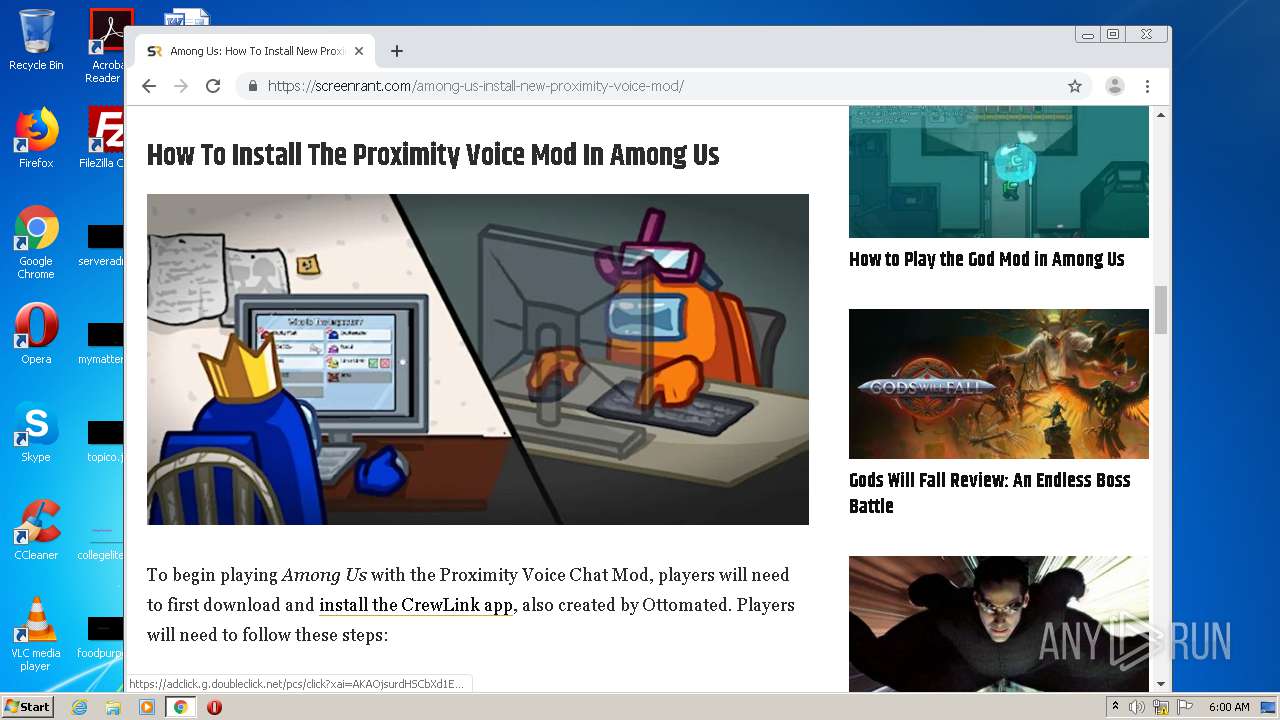Viewport: 1280px width, 720px height.
Task: Open the mymatter desktop file
Action: click(102, 342)
